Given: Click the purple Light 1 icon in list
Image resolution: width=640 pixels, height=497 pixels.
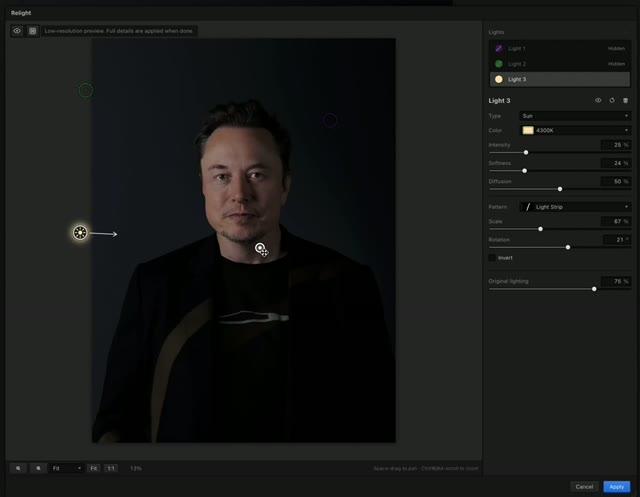Looking at the screenshot, I should click(499, 49).
